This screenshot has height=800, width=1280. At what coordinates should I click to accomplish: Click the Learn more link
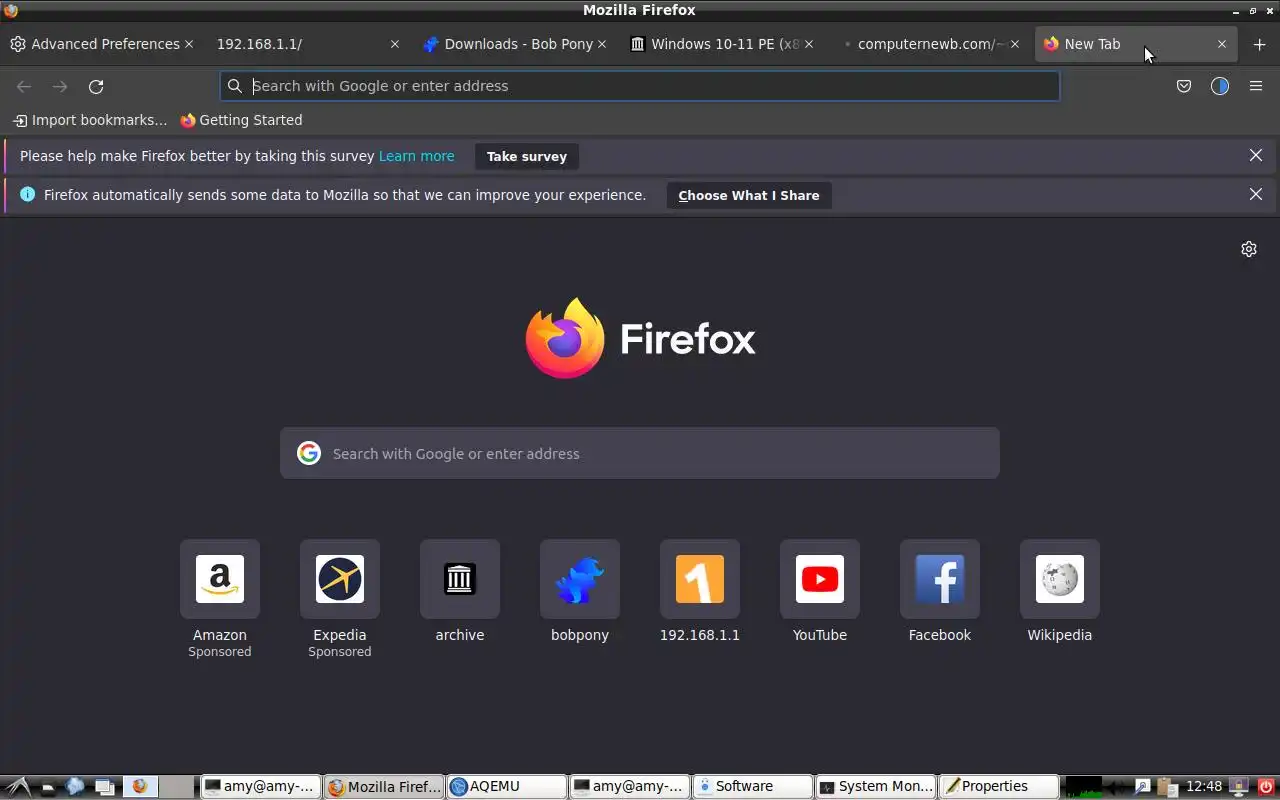417,156
